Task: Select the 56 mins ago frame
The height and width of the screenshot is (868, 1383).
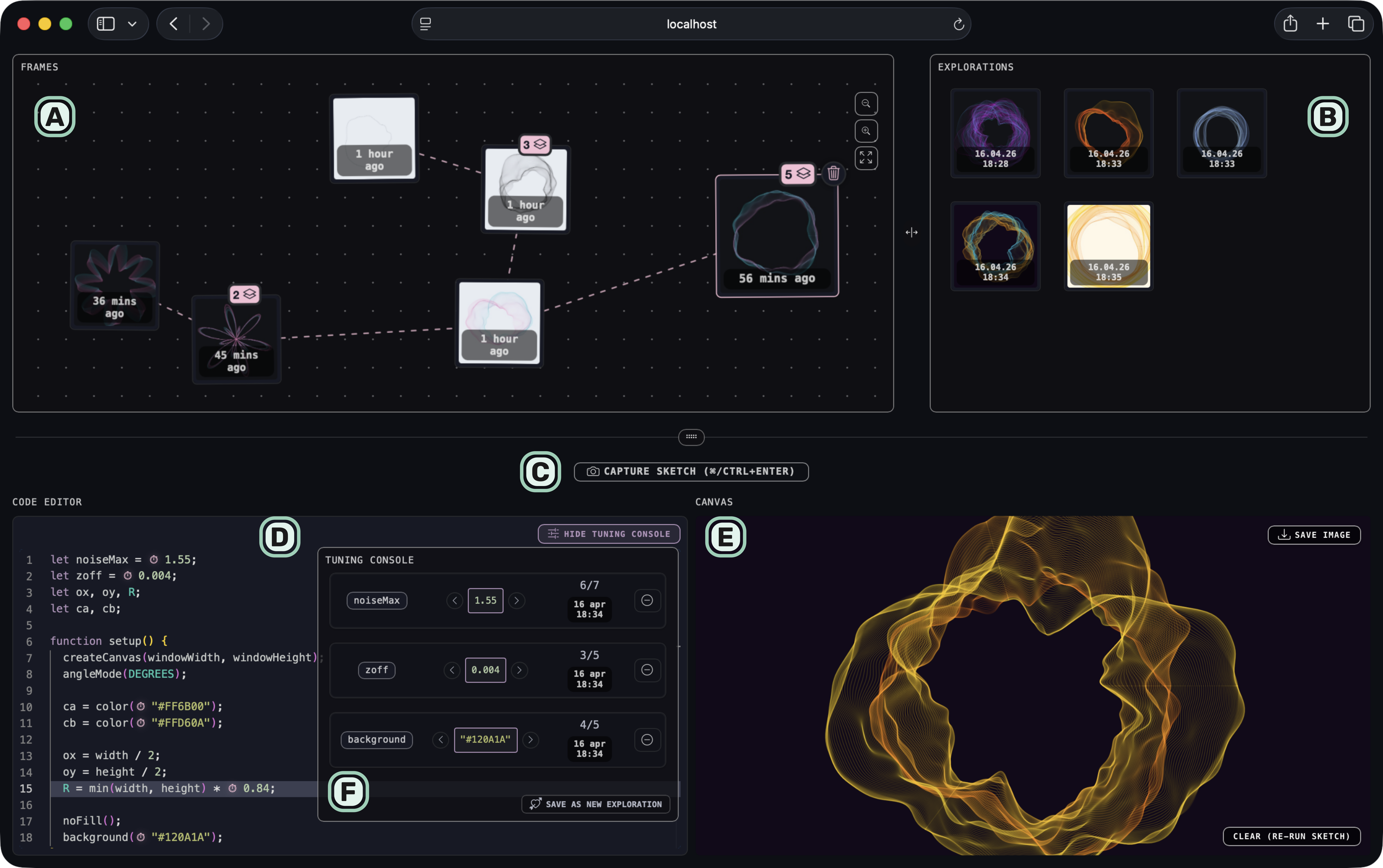Action: [x=777, y=236]
